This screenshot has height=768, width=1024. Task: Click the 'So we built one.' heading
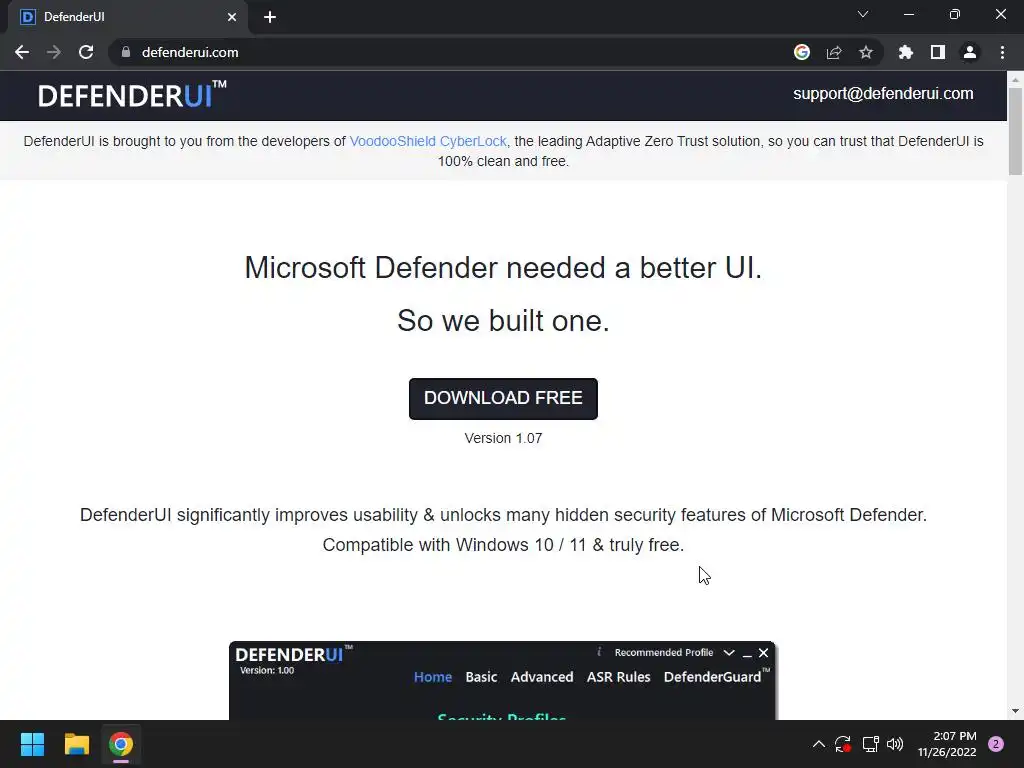coord(503,321)
